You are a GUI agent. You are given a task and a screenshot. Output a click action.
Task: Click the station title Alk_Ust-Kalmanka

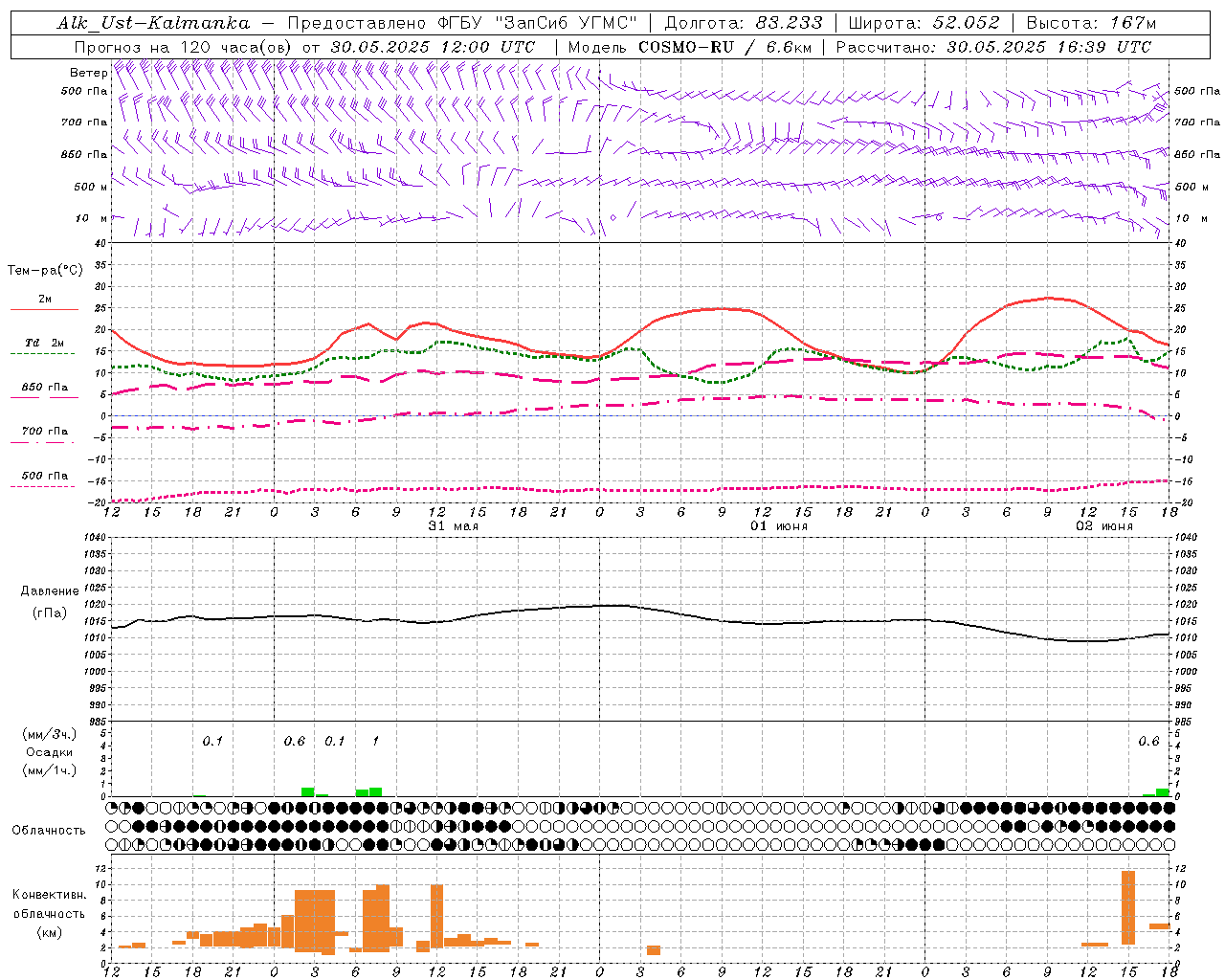click(154, 23)
